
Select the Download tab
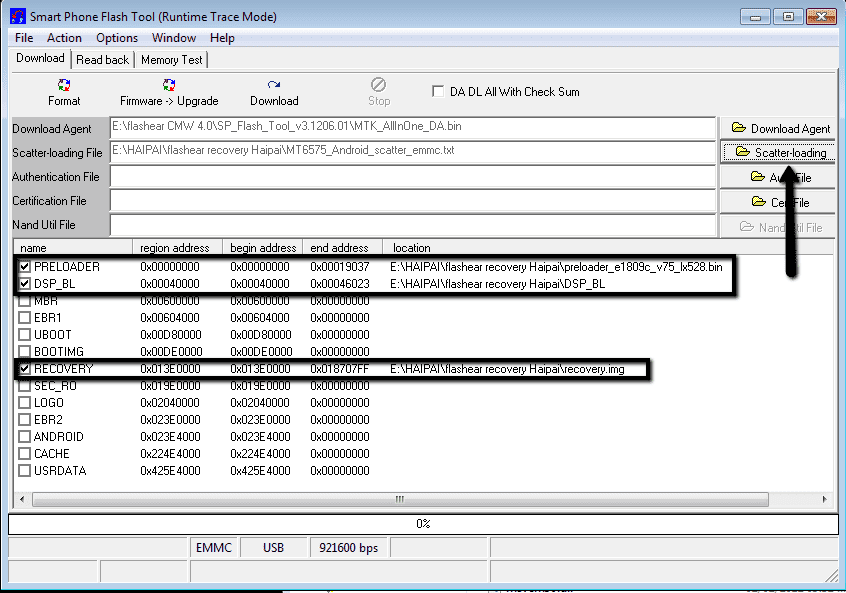point(40,58)
